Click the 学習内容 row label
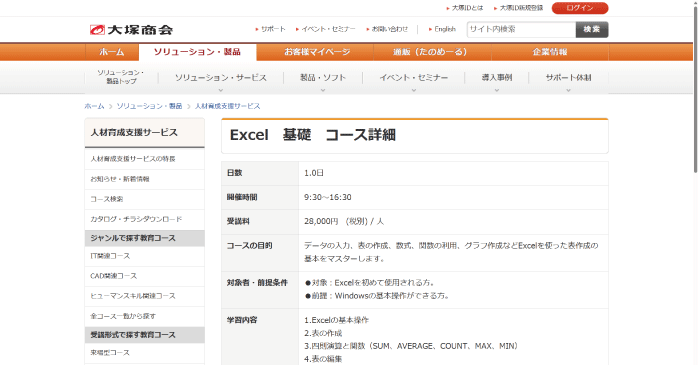The image size is (698, 365). (242, 320)
